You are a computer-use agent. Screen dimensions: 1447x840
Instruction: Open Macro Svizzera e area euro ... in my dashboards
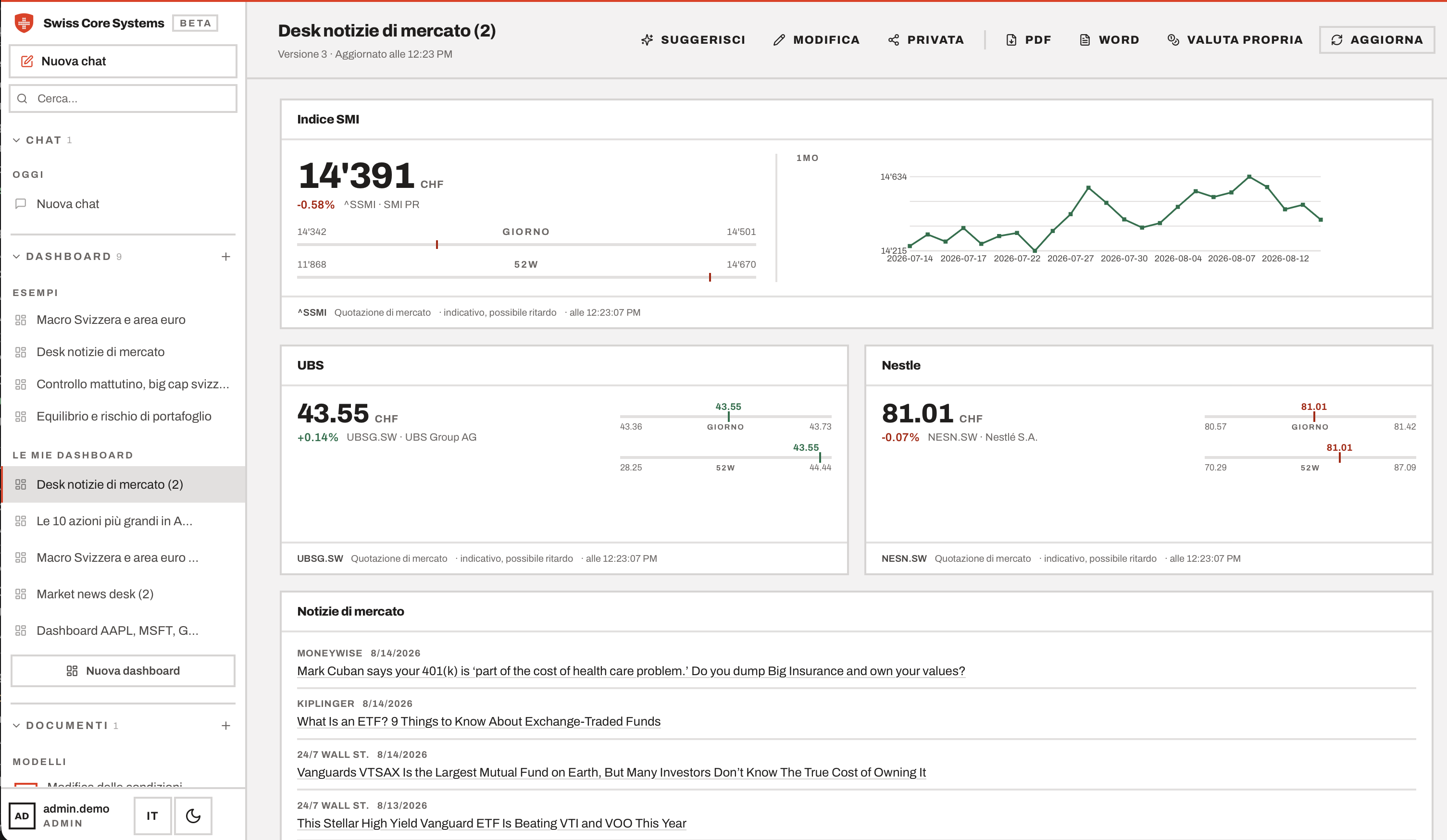123,557
